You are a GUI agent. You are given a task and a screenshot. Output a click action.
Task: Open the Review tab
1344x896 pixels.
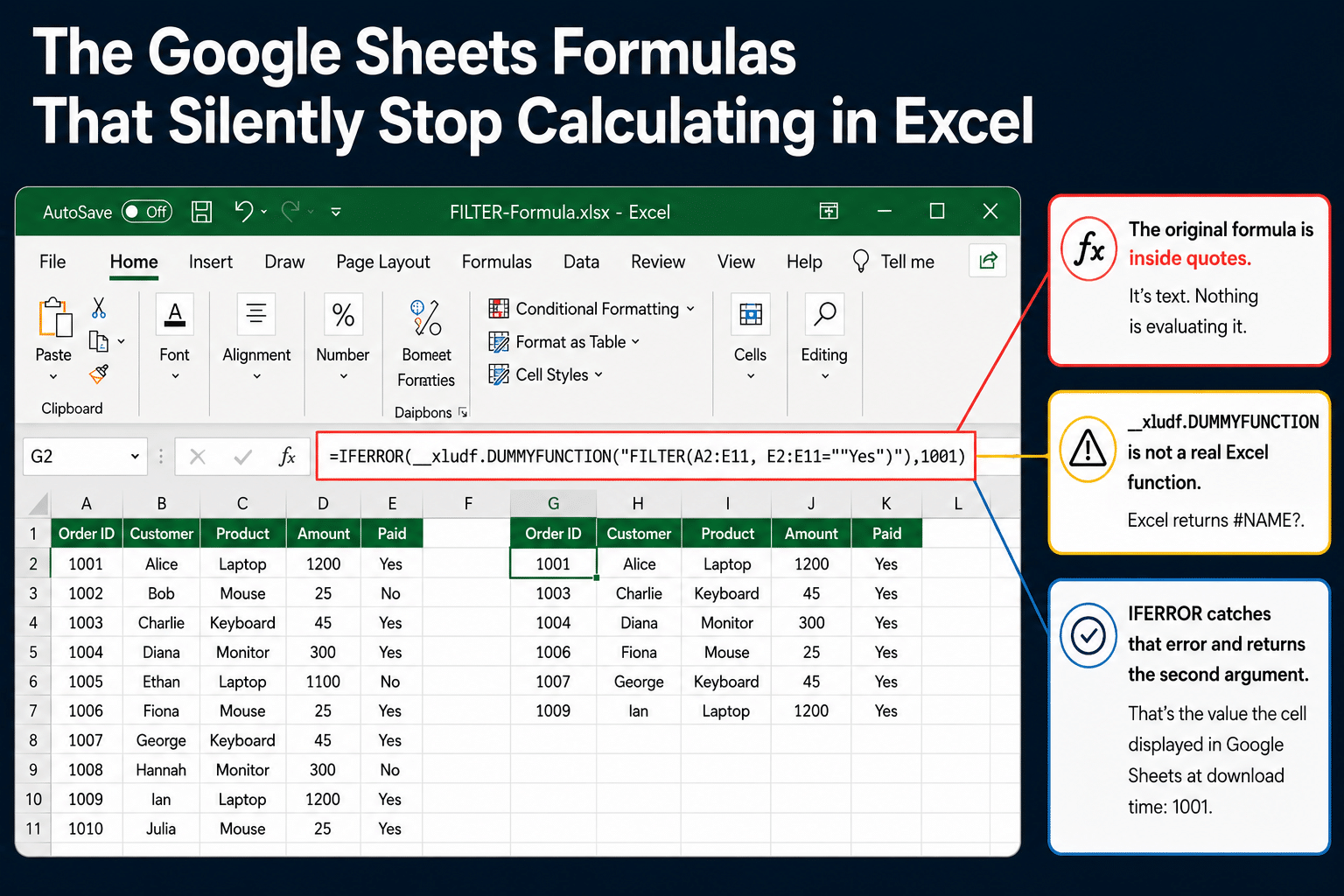point(658,262)
